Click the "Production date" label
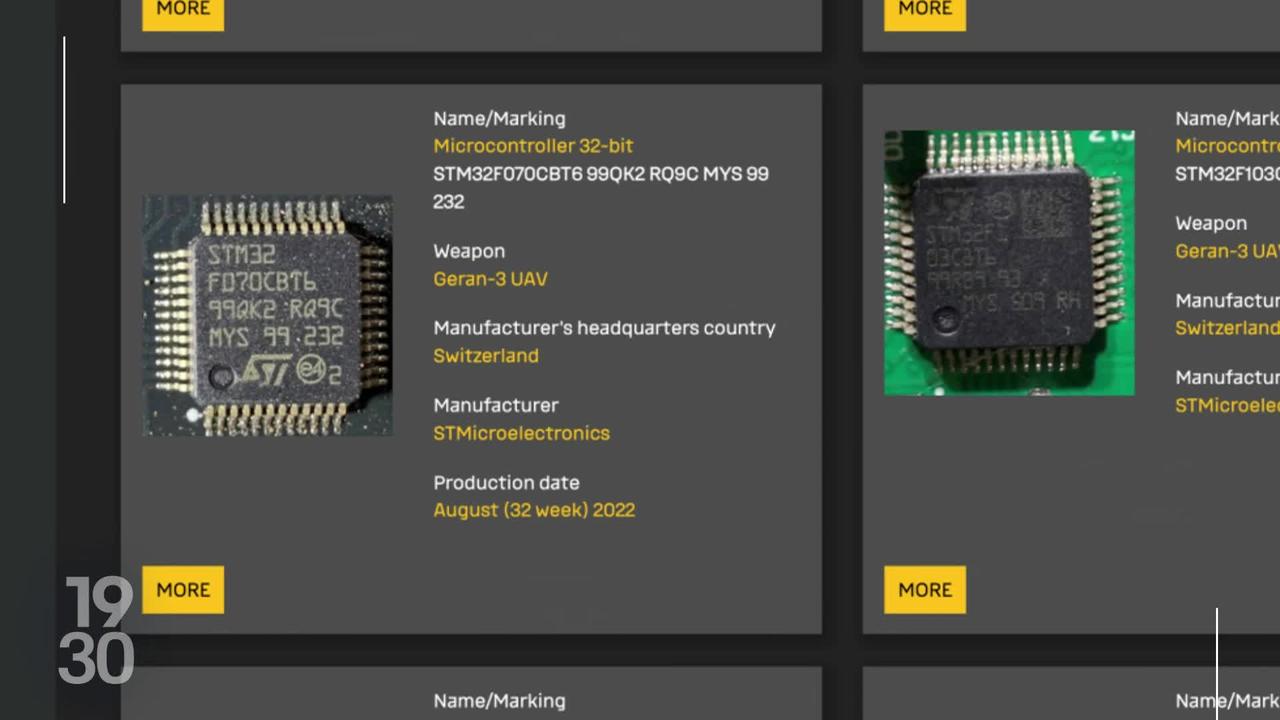Screen dimensions: 1280x720 tap(506, 483)
